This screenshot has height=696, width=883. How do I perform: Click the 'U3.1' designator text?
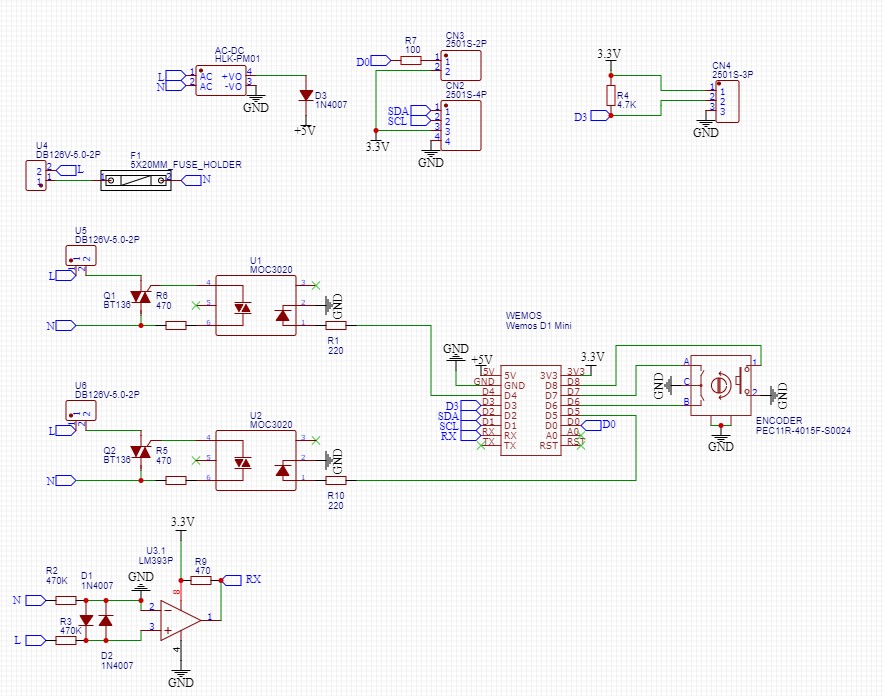click(x=156, y=551)
